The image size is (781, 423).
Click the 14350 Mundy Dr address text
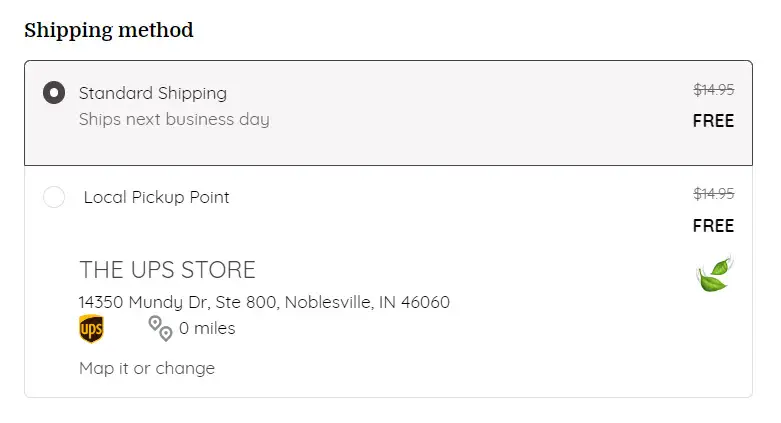coord(264,302)
